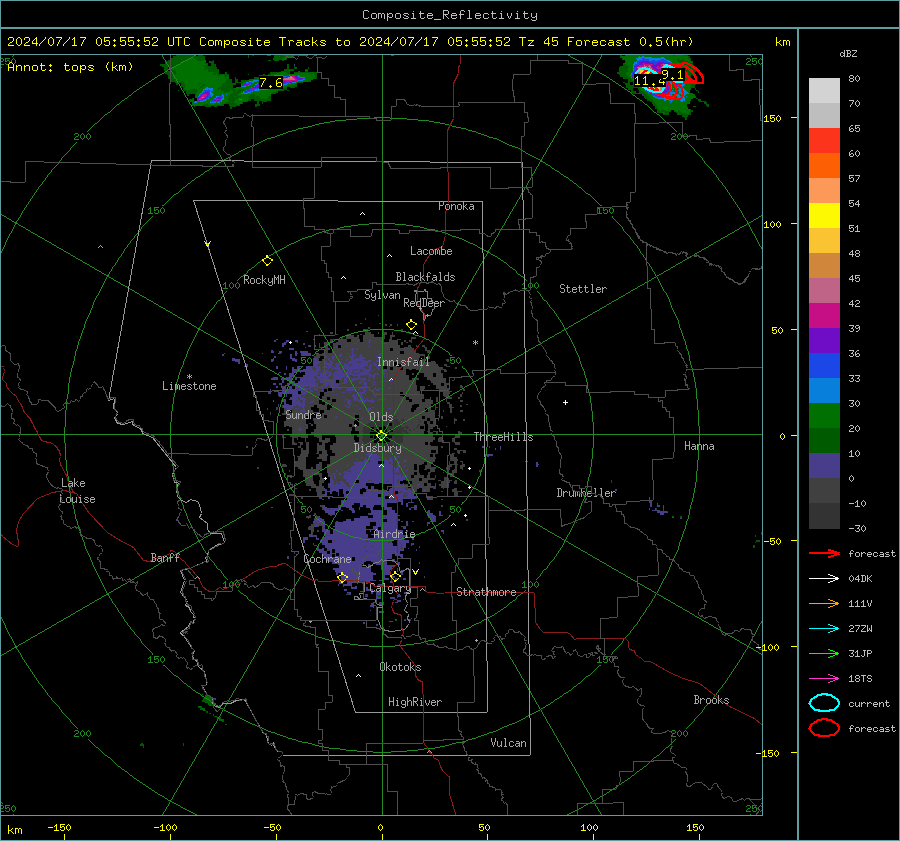Click the dBZ scale heading

[848, 54]
